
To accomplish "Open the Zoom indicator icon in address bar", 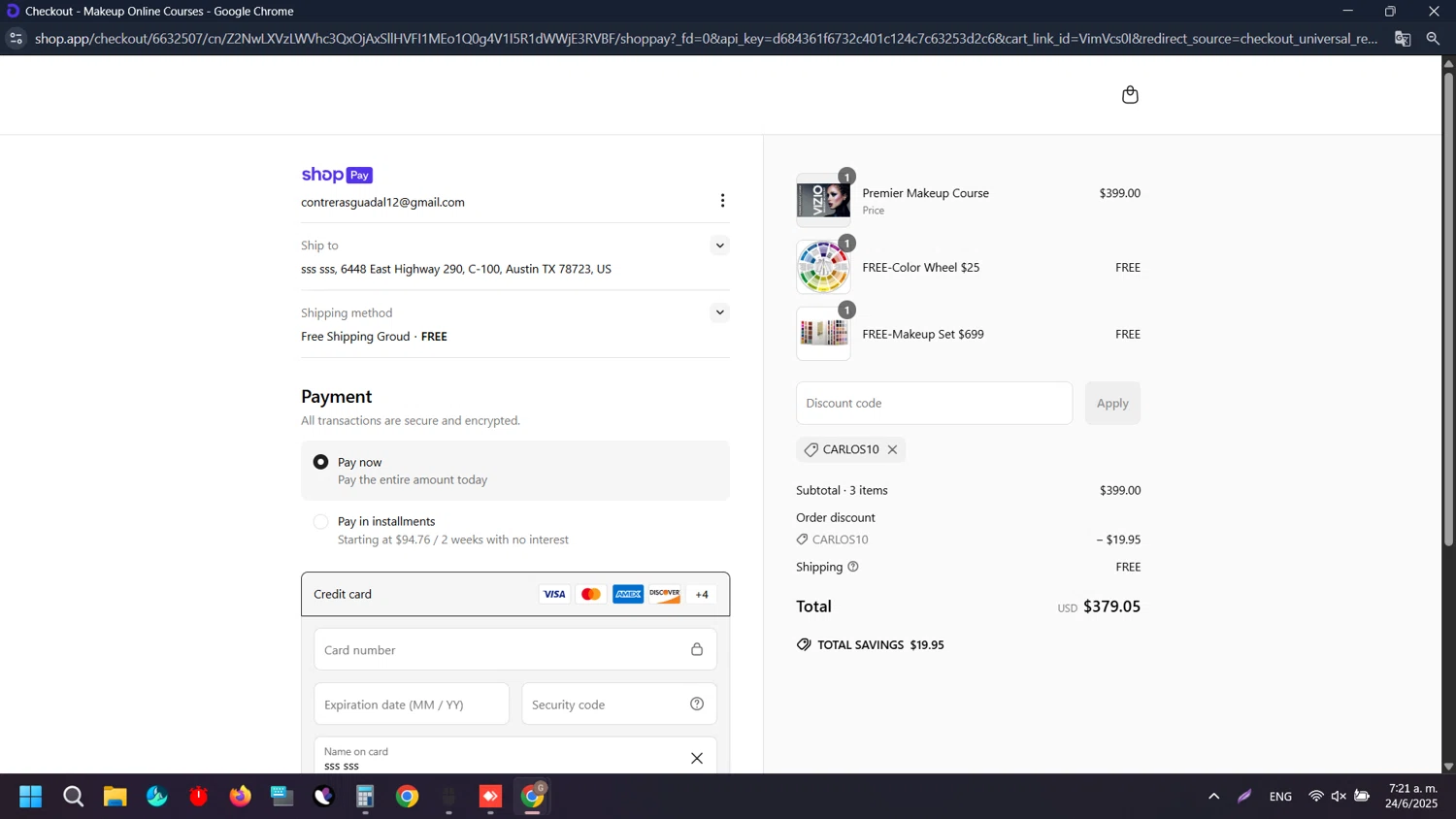I will 1434,39.
